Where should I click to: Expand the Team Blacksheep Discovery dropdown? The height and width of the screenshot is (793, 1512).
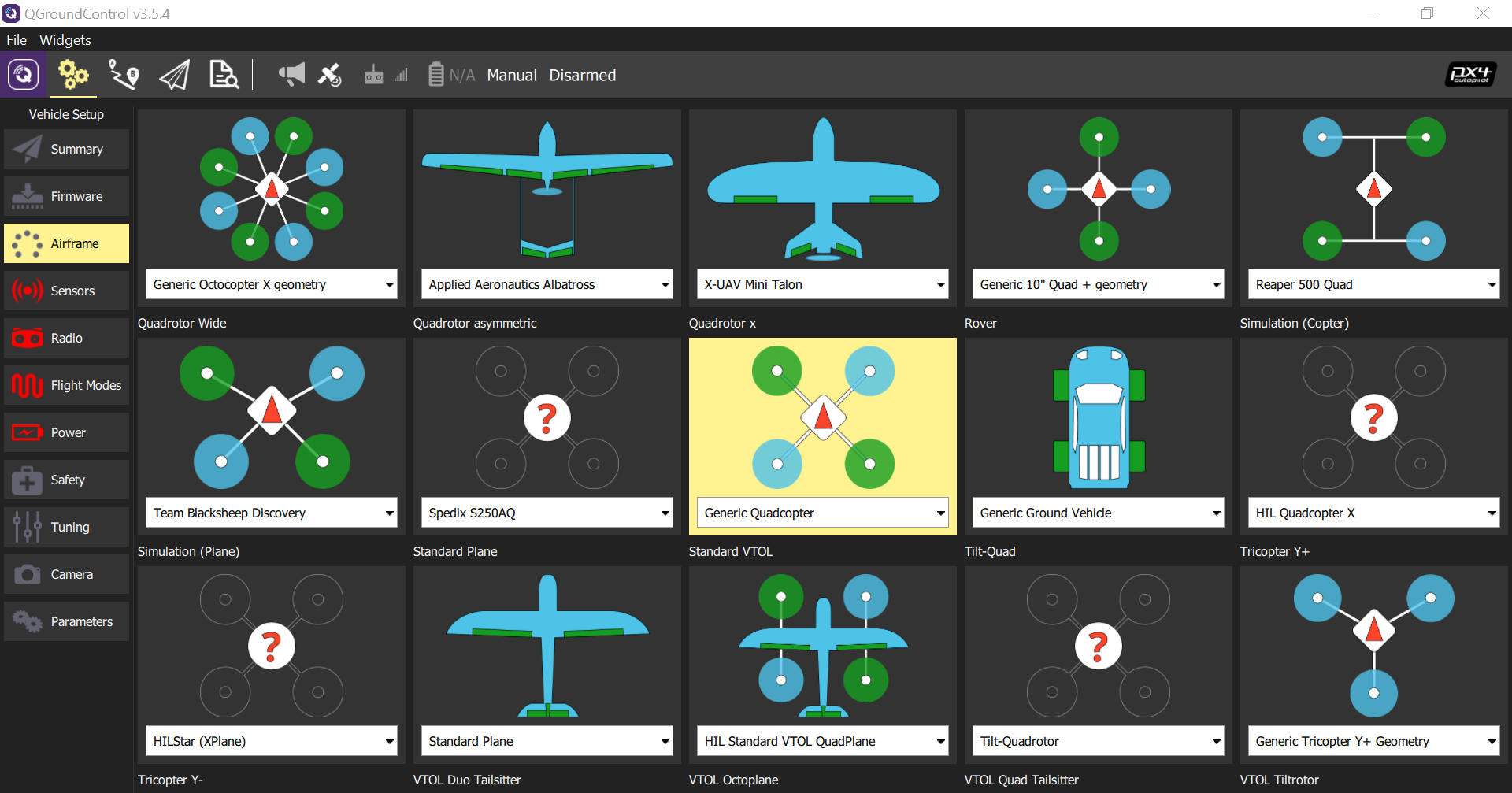pyautogui.click(x=272, y=513)
